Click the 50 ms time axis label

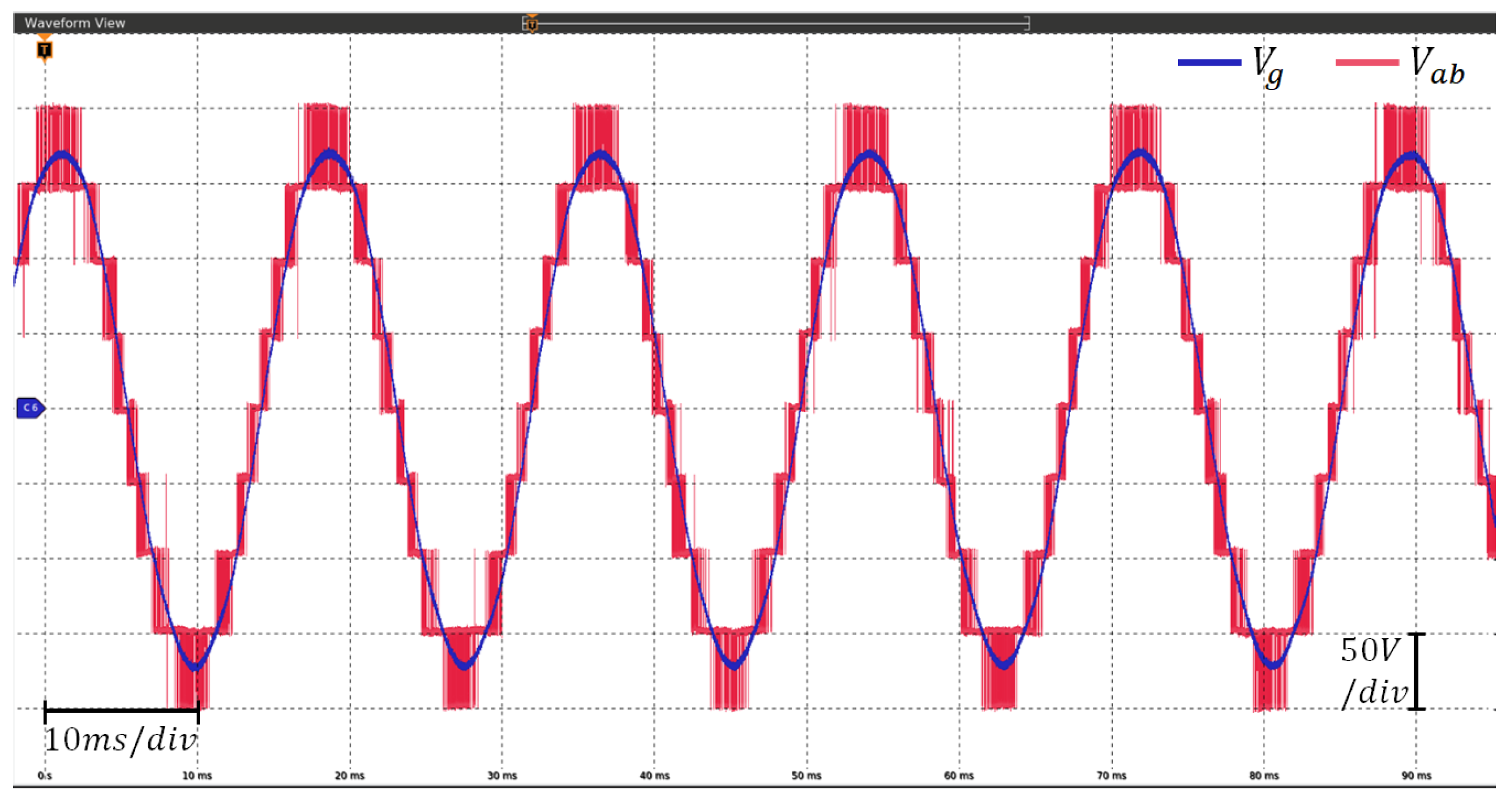pyautogui.click(x=806, y=775)
